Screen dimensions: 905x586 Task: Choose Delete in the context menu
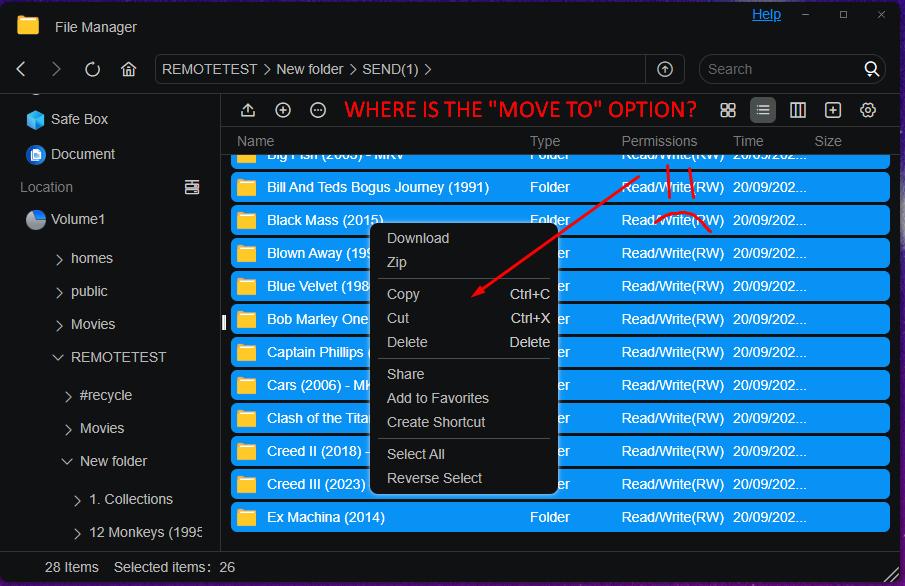tap(464, 342)
